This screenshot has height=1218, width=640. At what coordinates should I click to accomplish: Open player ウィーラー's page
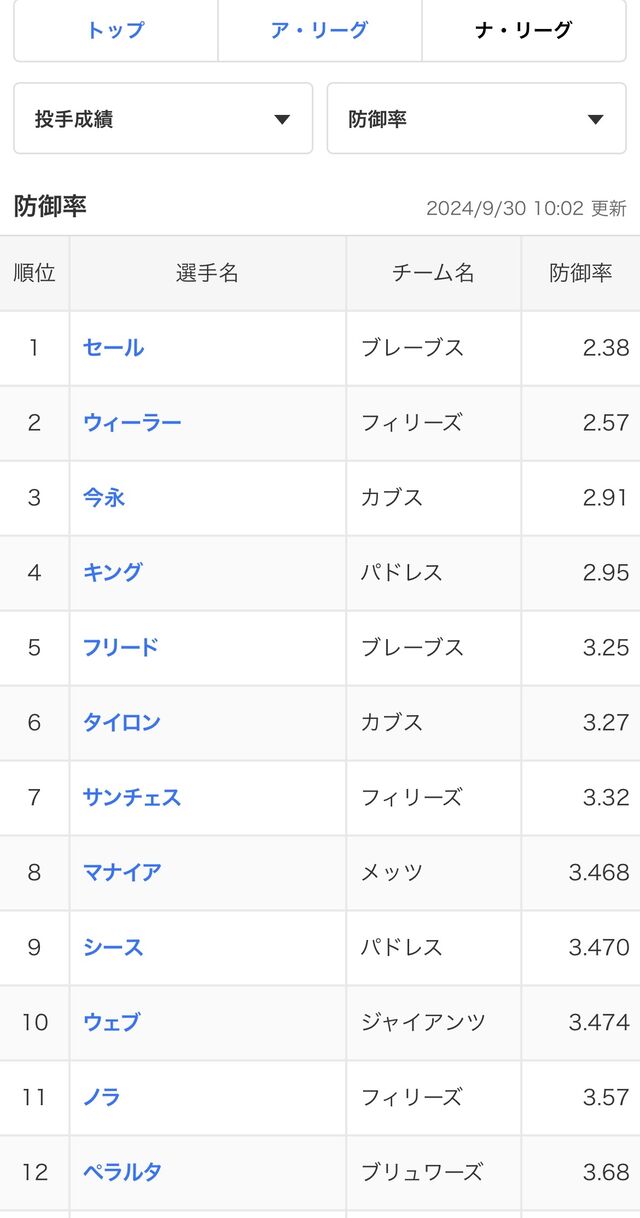click(x=132, y=423)
